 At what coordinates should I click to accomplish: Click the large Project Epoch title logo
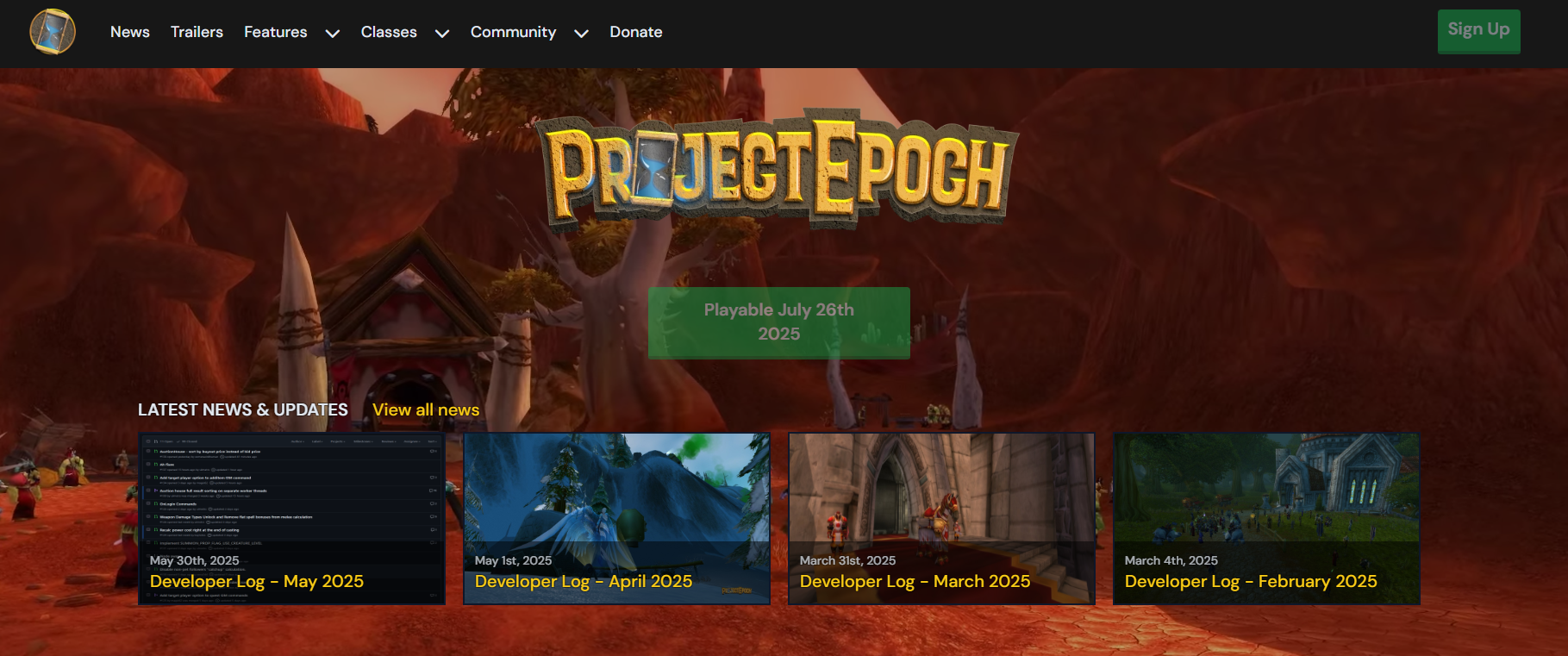click(777, 169)
